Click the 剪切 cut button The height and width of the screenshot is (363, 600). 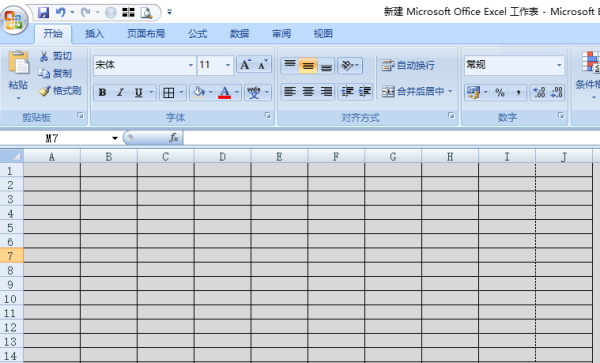click(x=55, y=56)
